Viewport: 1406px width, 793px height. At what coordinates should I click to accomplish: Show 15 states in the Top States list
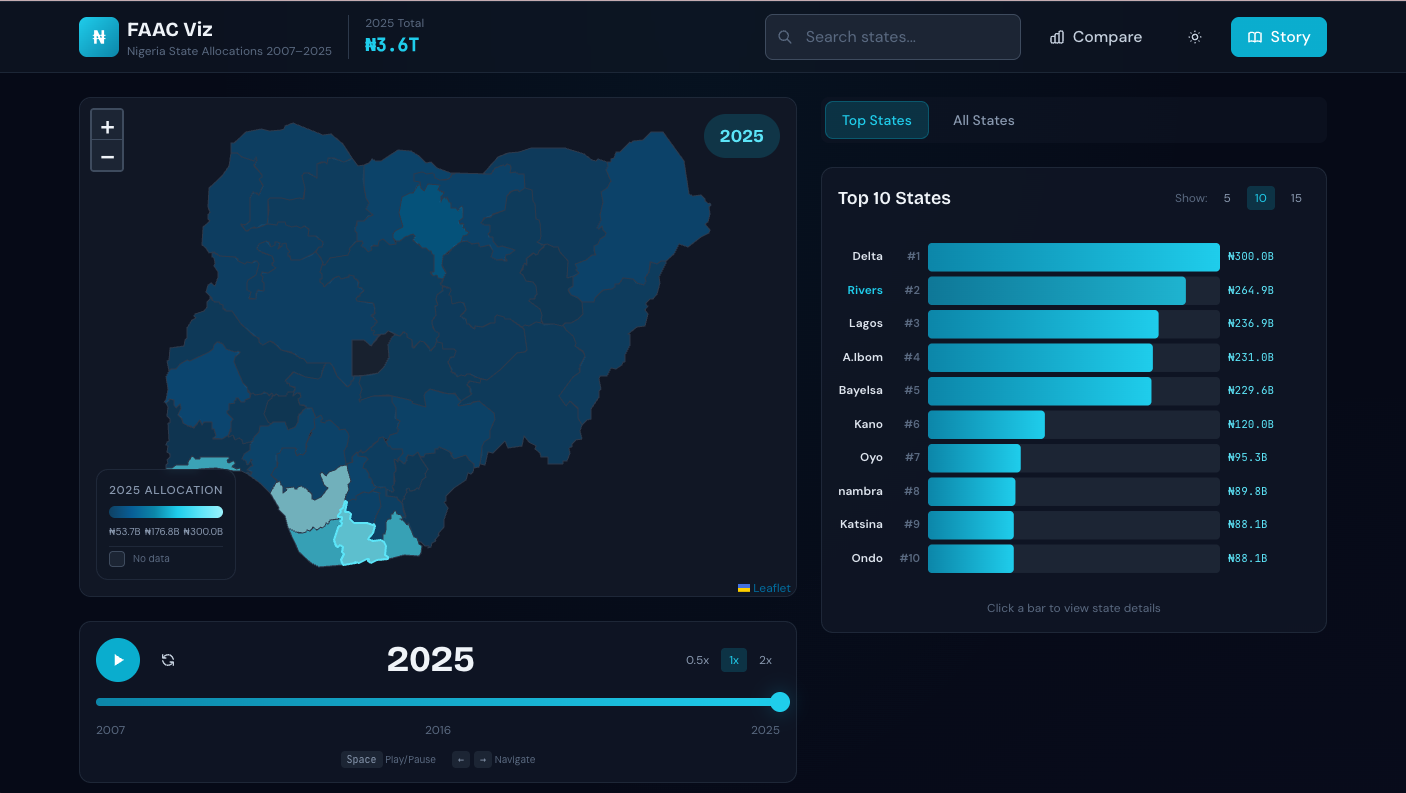1296,198
